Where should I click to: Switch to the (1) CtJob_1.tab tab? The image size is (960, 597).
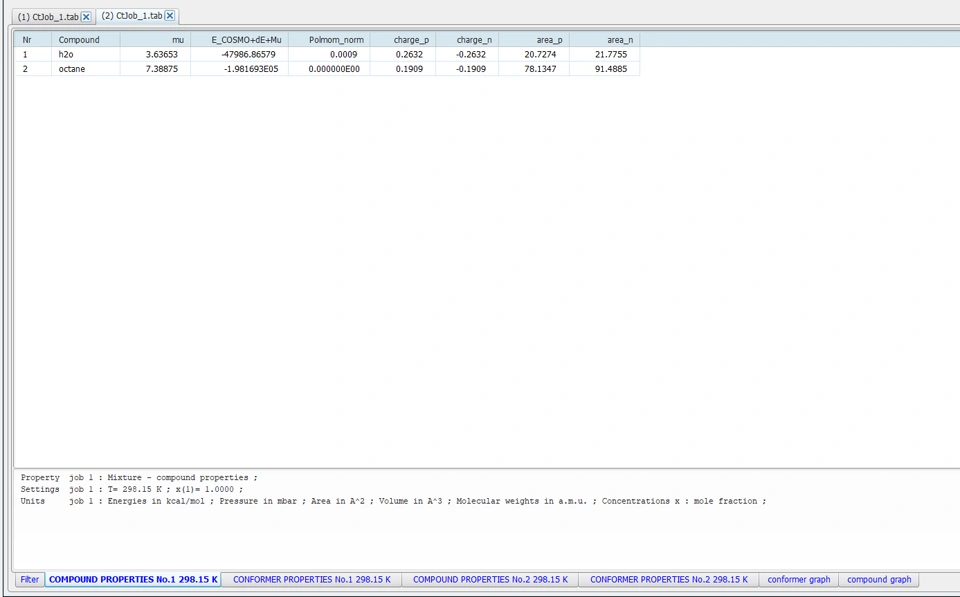click(x=47, y=17)
